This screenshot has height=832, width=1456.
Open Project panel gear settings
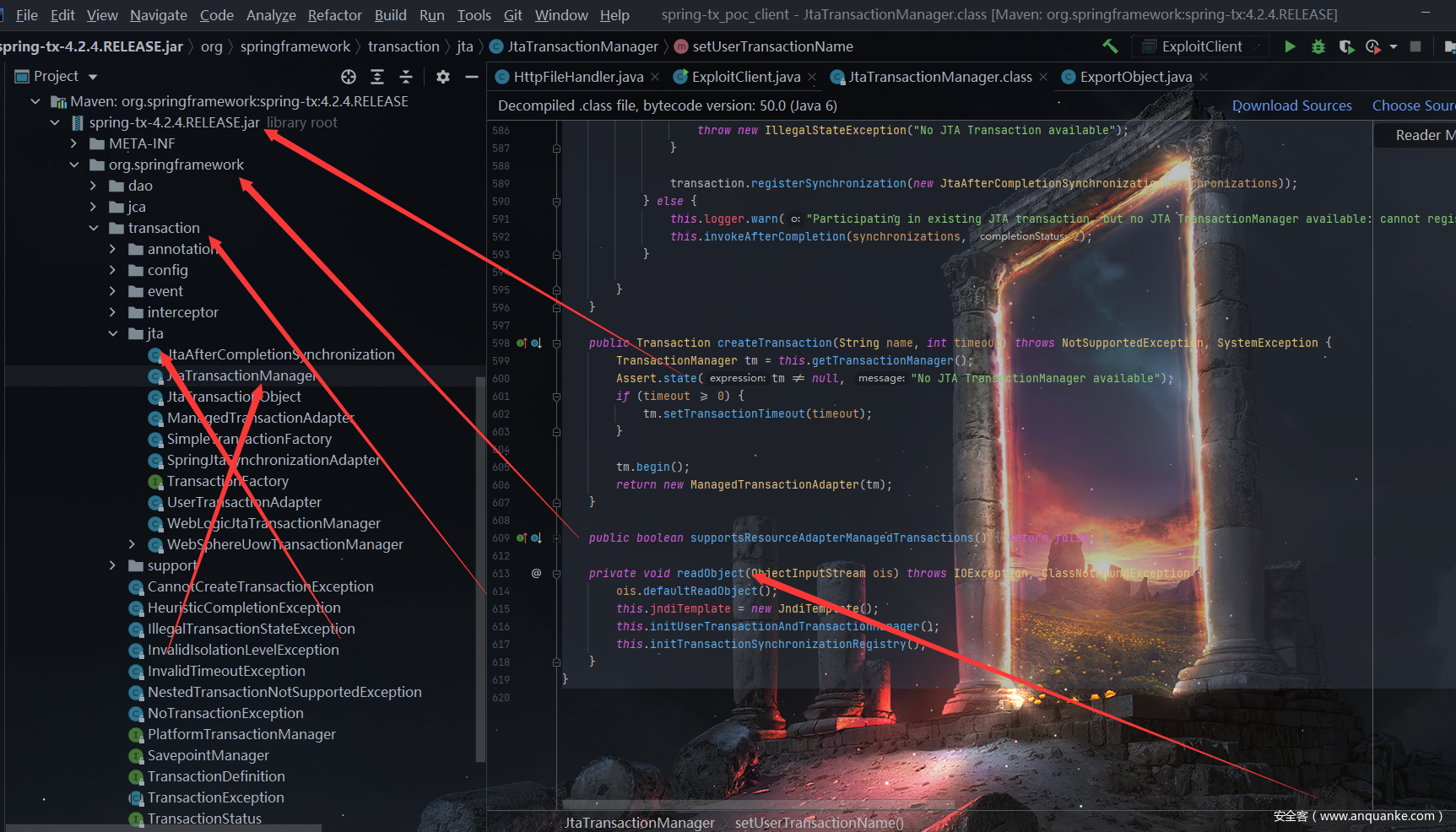443,77
